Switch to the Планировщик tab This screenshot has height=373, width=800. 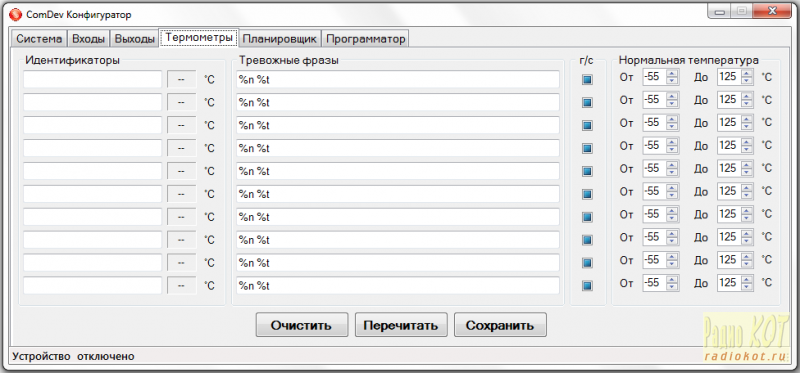click(x=280, y=39)
